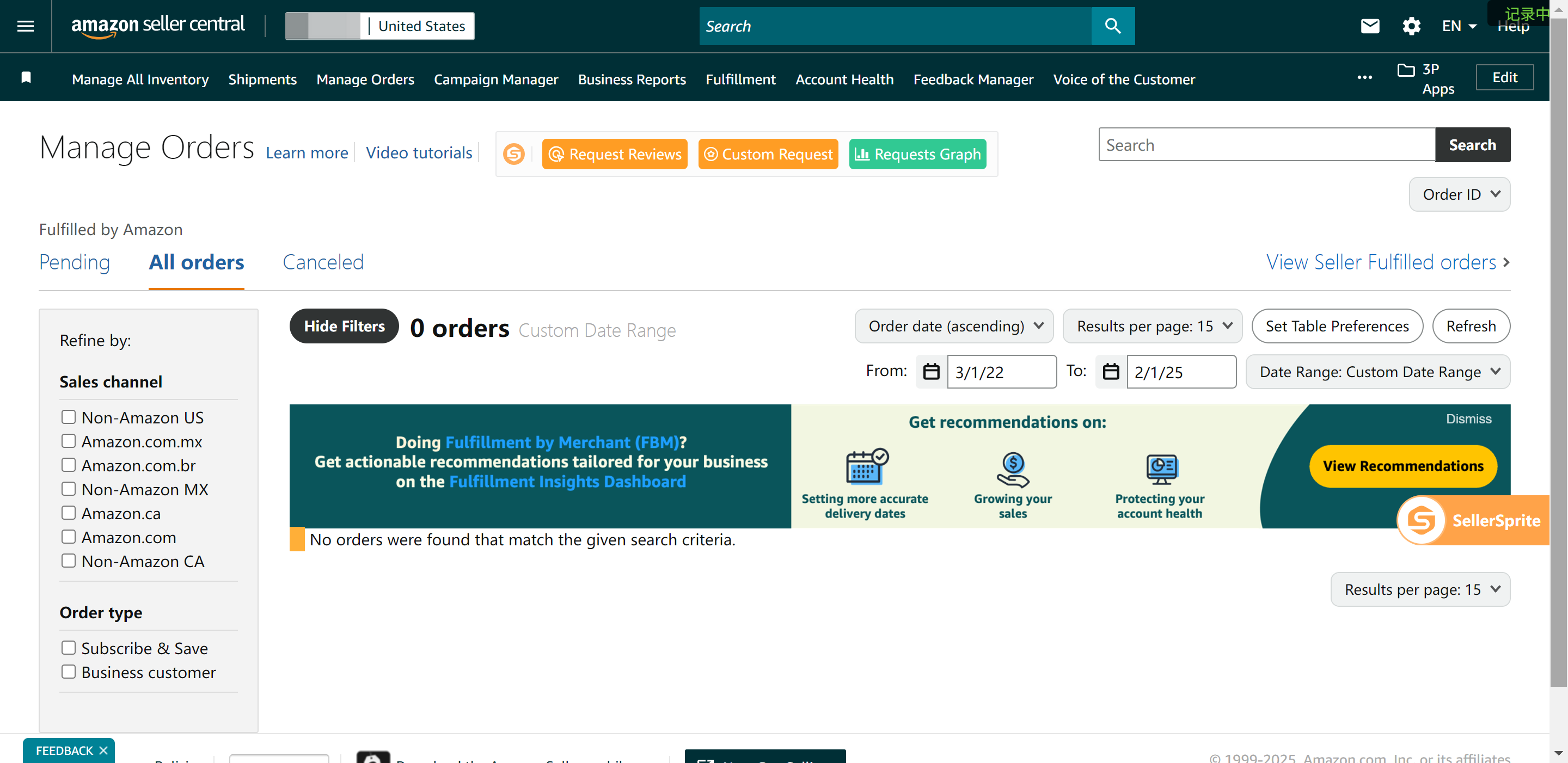Dismiss the FBM recommendations banner

click(1468, 419)
